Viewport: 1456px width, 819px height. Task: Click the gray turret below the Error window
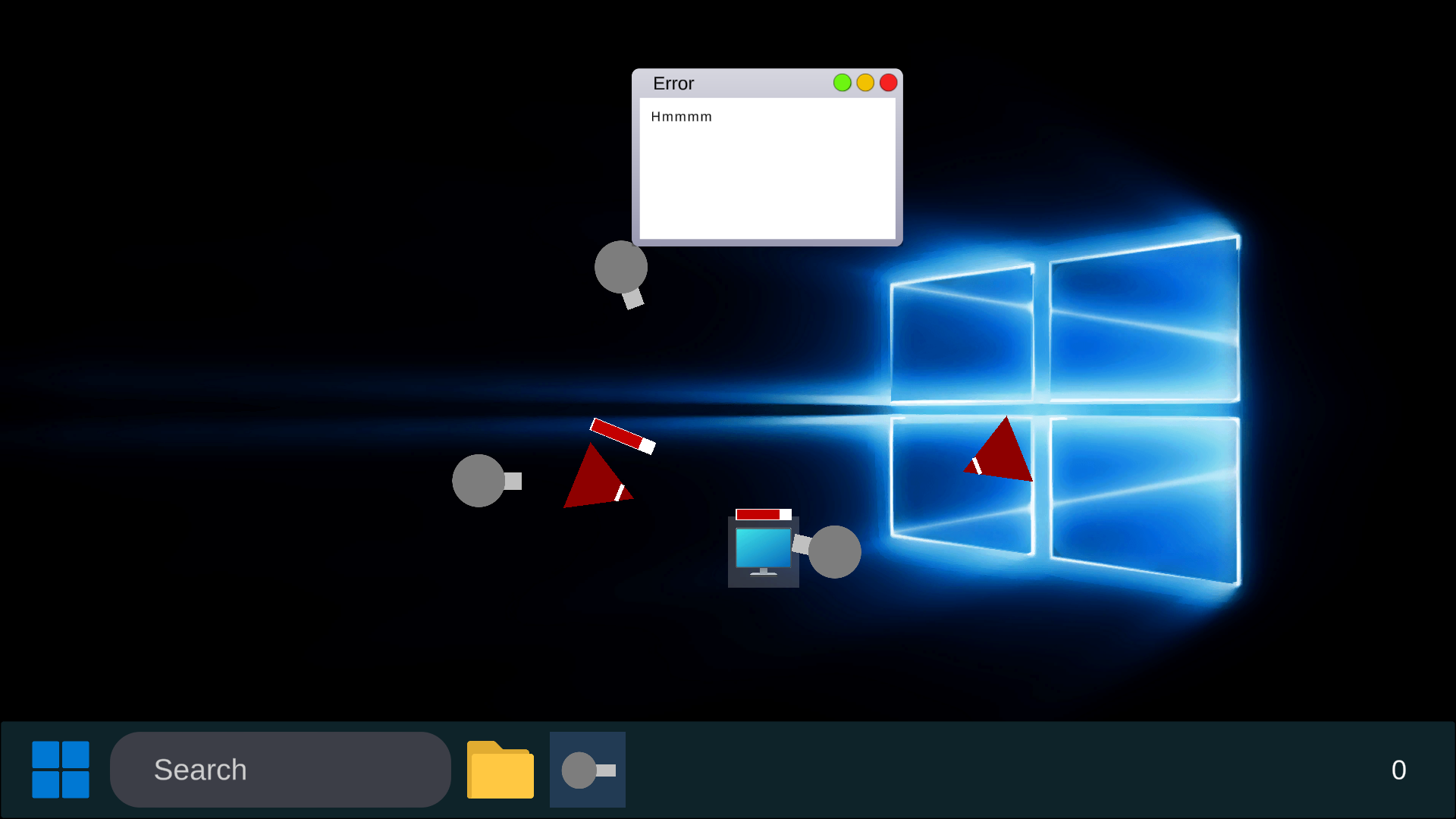(621, 273)
